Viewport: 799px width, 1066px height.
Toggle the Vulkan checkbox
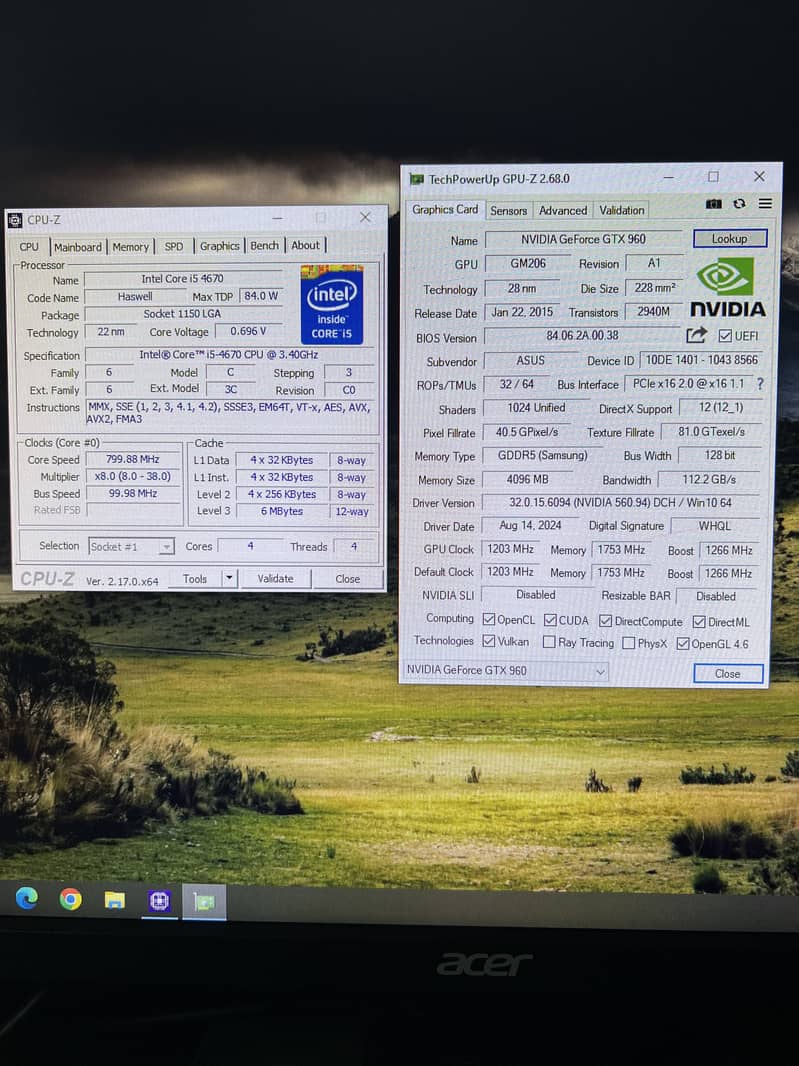click(x=488, y=640)
